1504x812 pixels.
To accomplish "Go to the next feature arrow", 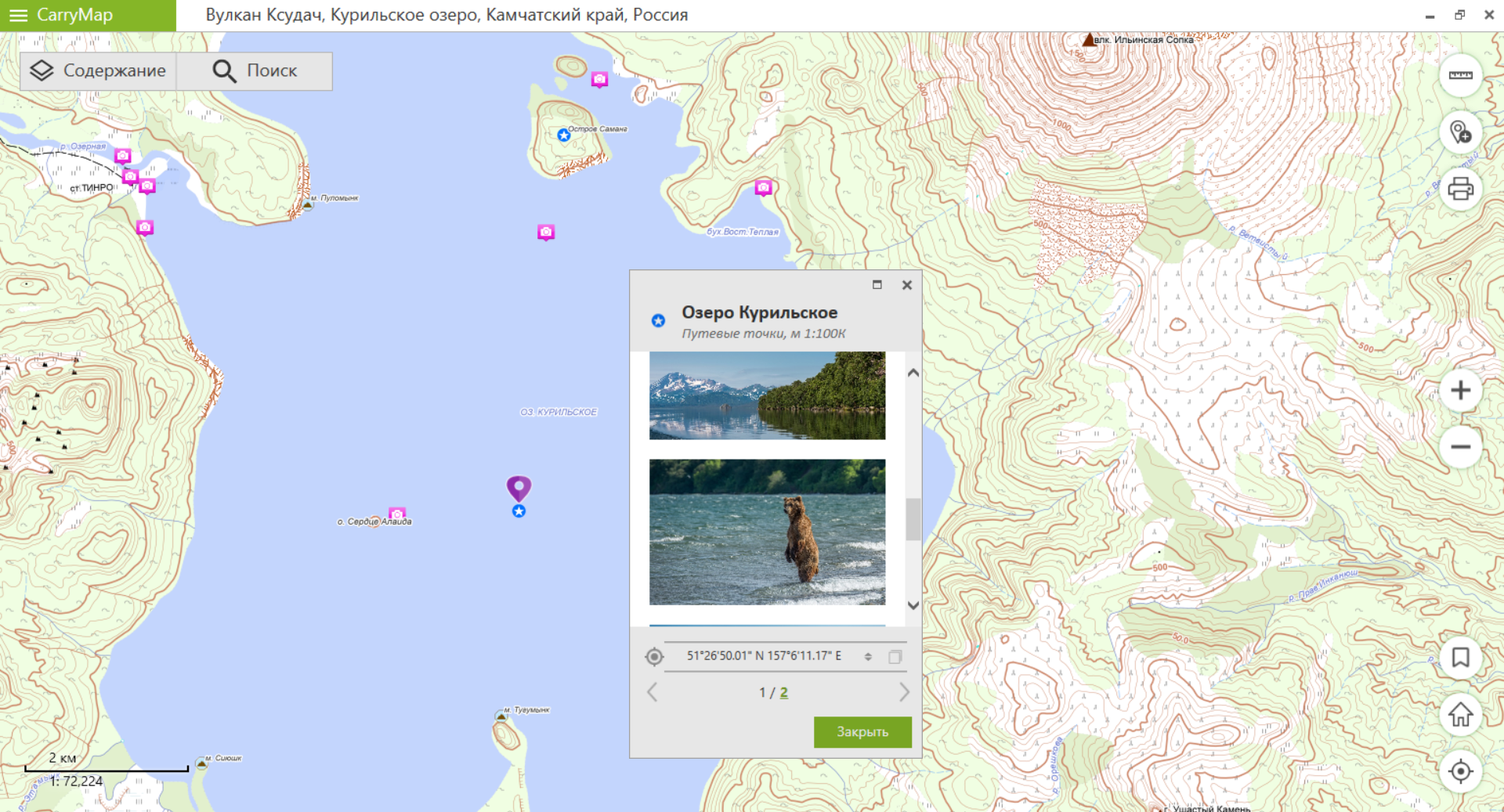I will point(904,692).
